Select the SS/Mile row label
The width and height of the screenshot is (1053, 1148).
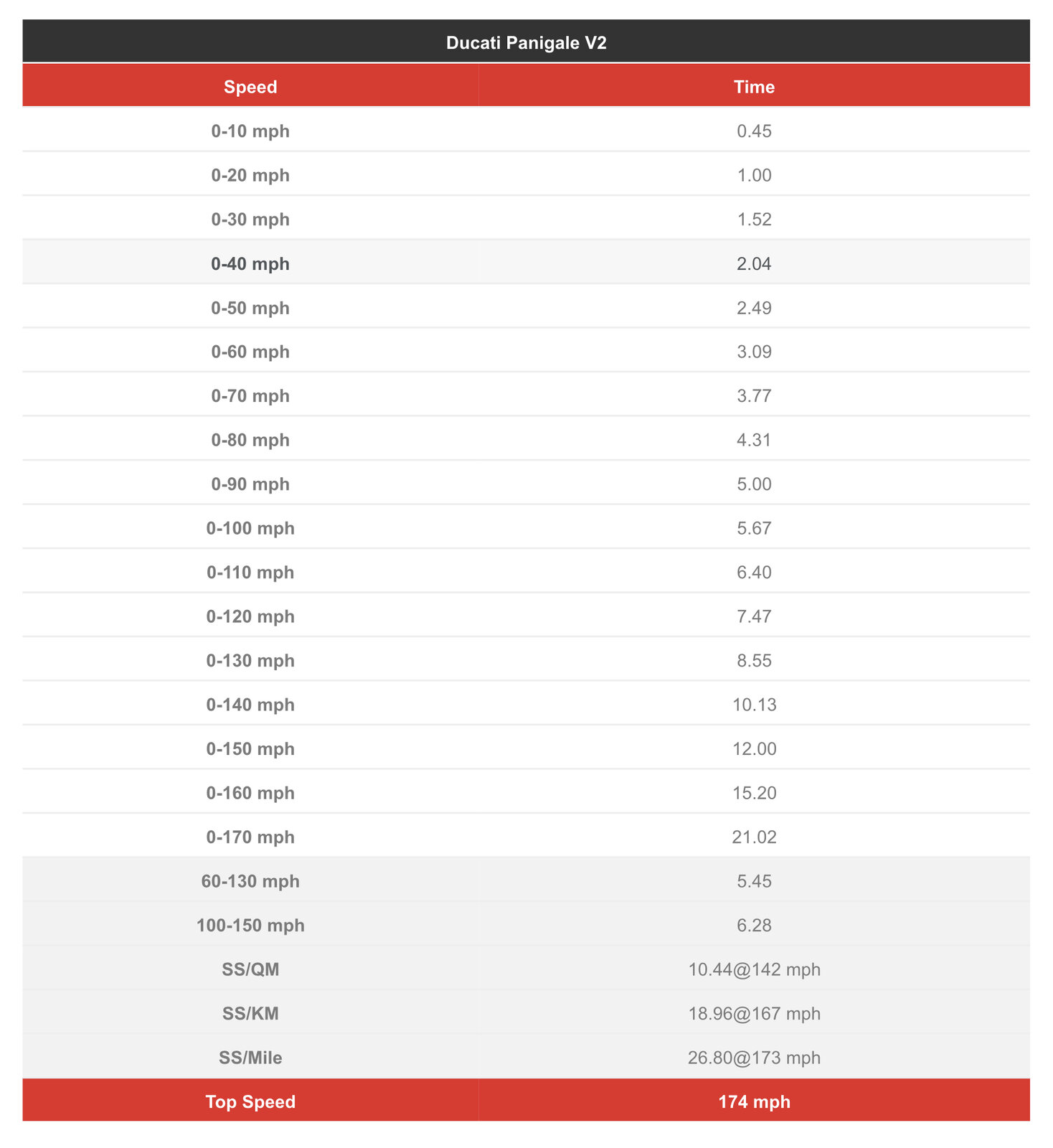[250, 1058]
